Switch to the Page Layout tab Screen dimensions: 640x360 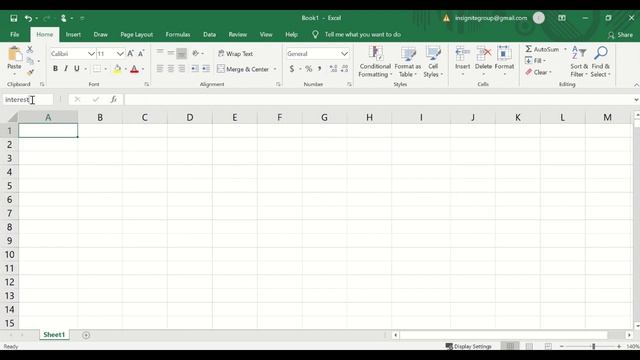coord(136,35)
